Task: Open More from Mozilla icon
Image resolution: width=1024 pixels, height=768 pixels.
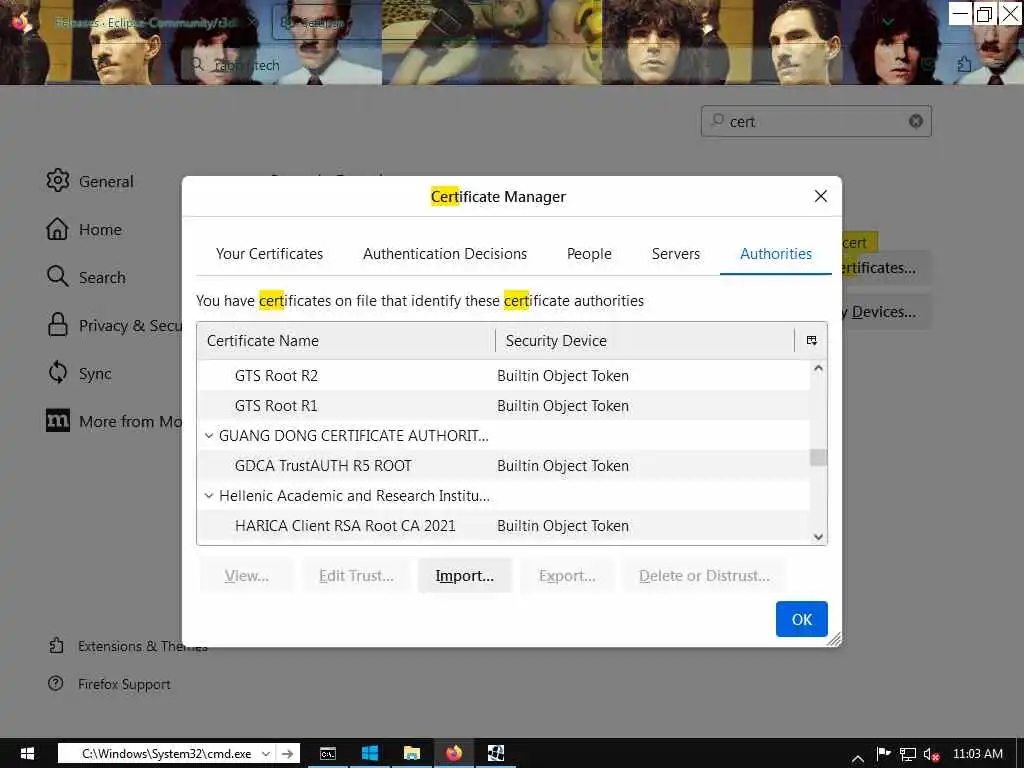Action: pos(57,420)
